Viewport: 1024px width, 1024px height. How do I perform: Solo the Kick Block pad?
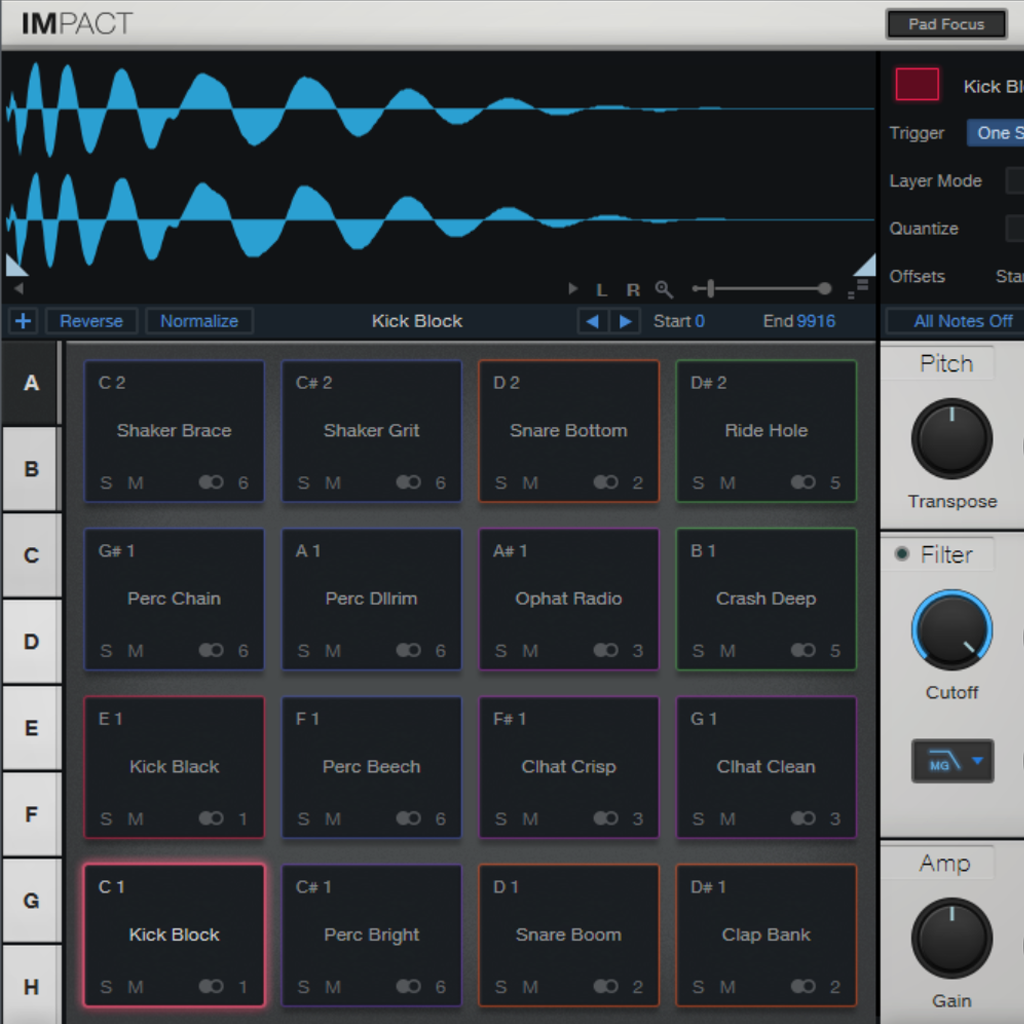pos(106,987)
